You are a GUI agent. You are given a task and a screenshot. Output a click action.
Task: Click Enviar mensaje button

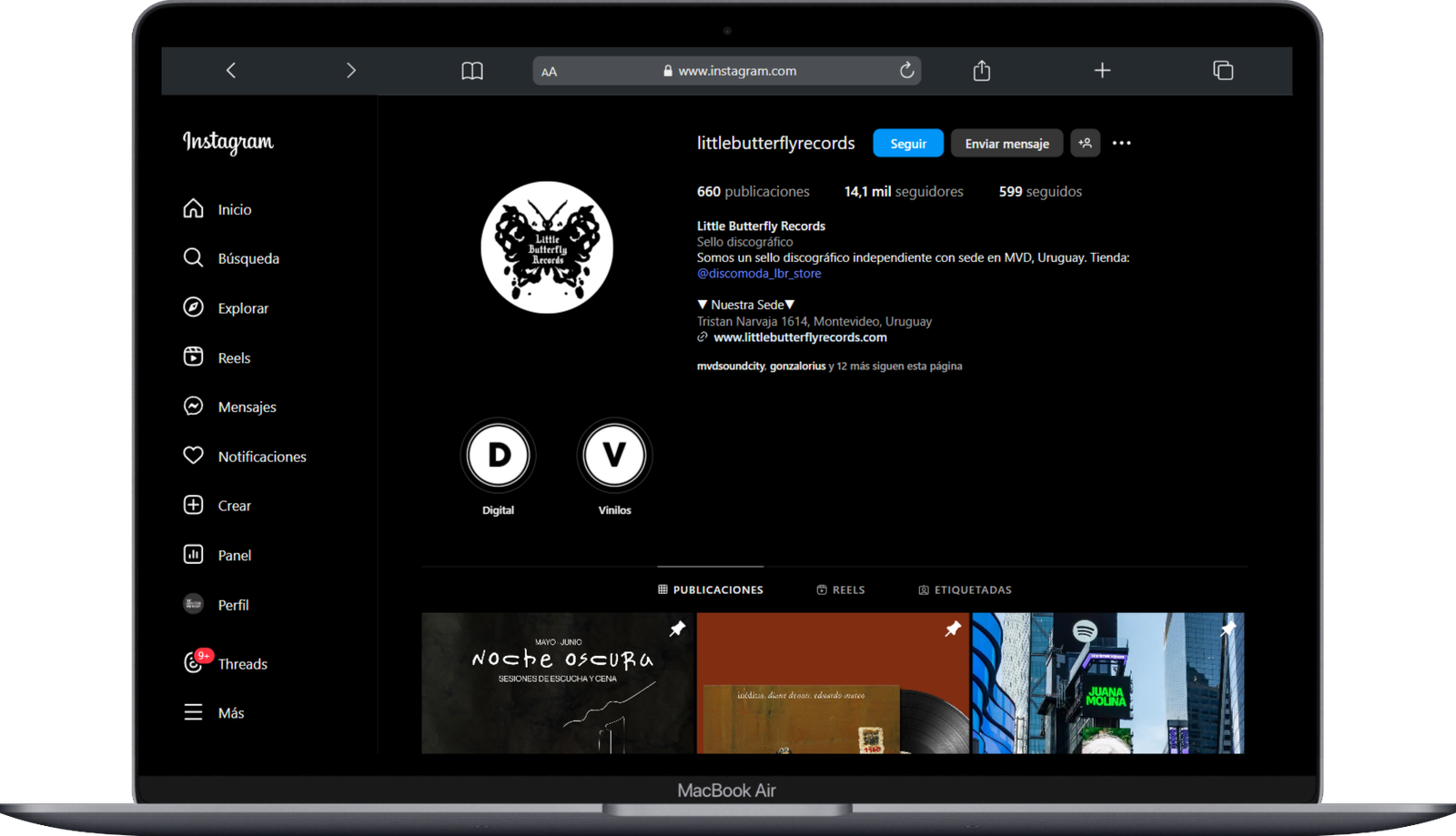pos(1006,143)
